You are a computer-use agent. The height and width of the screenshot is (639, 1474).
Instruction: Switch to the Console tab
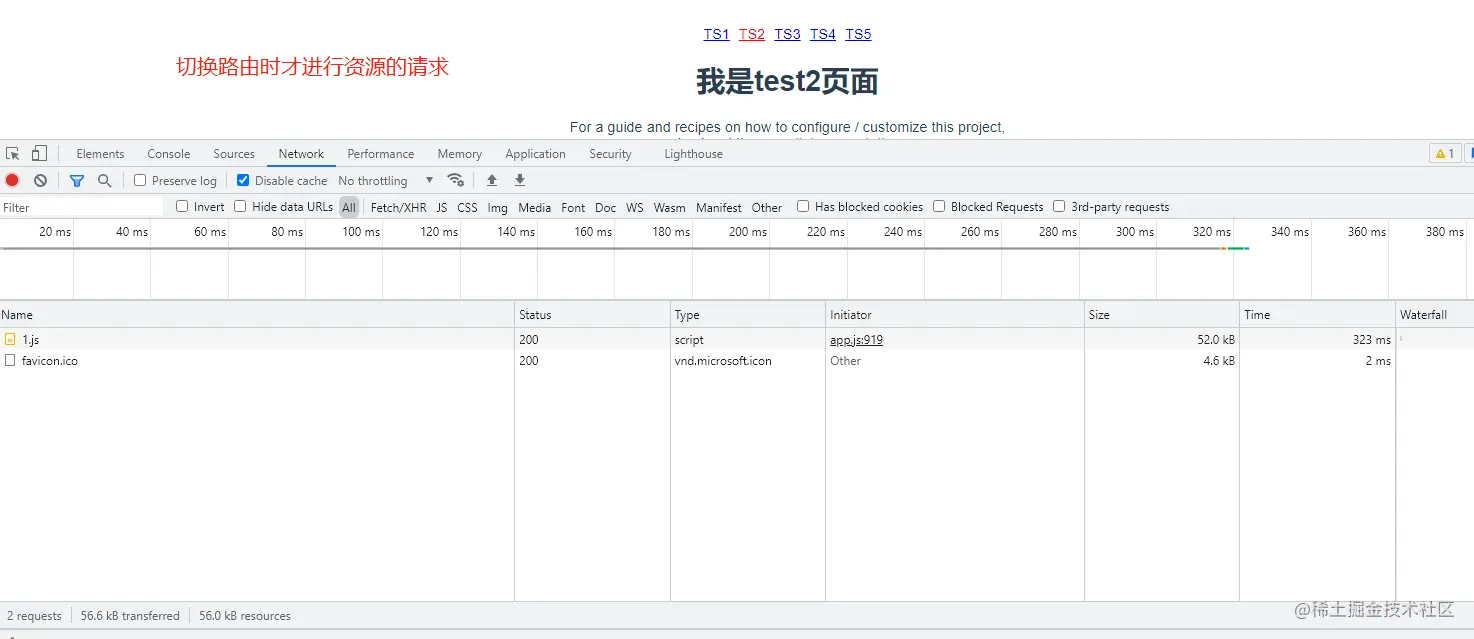pyautogui.click(x=169, y=154)
